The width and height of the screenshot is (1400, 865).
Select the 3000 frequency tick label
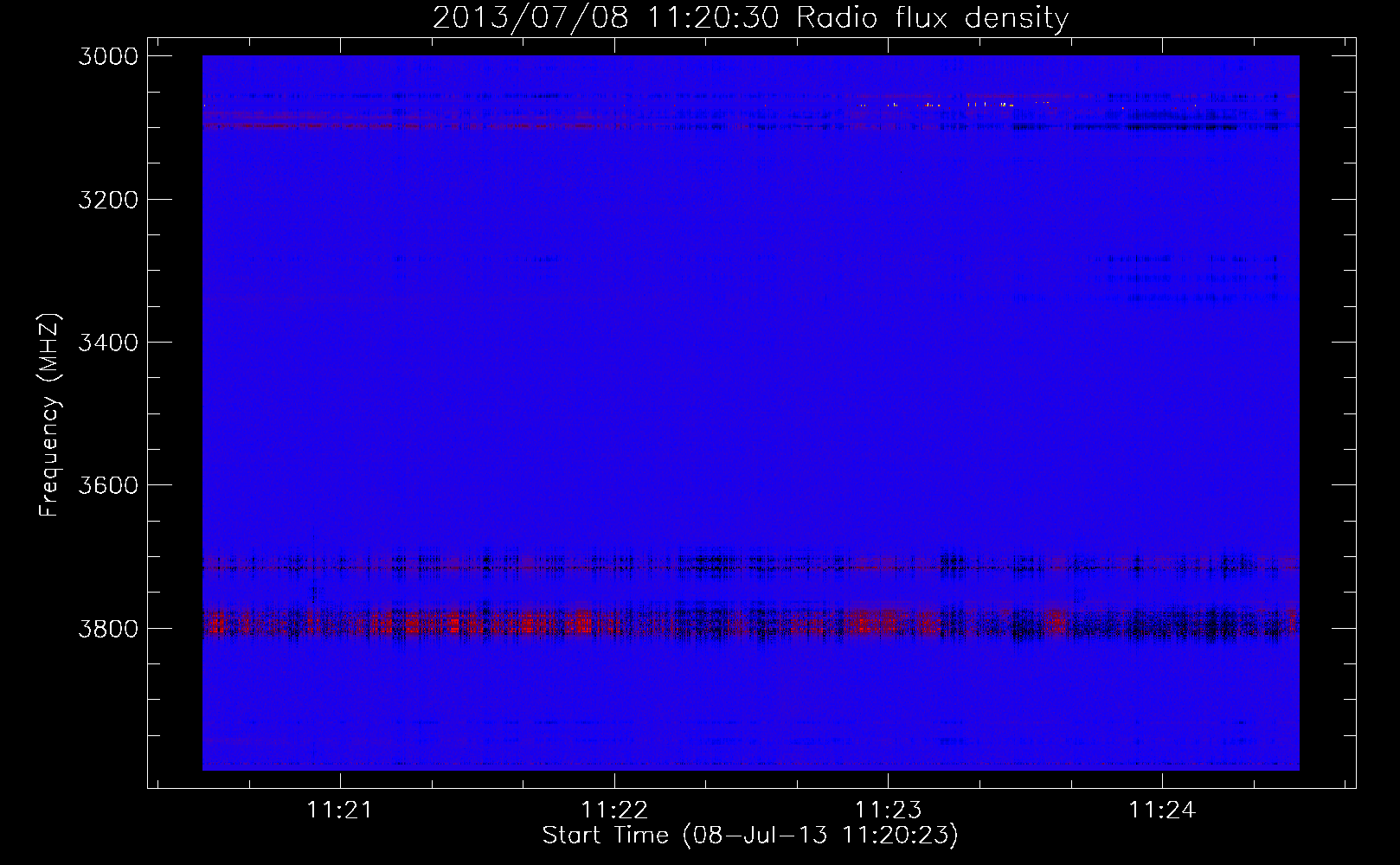click(108, 56)
